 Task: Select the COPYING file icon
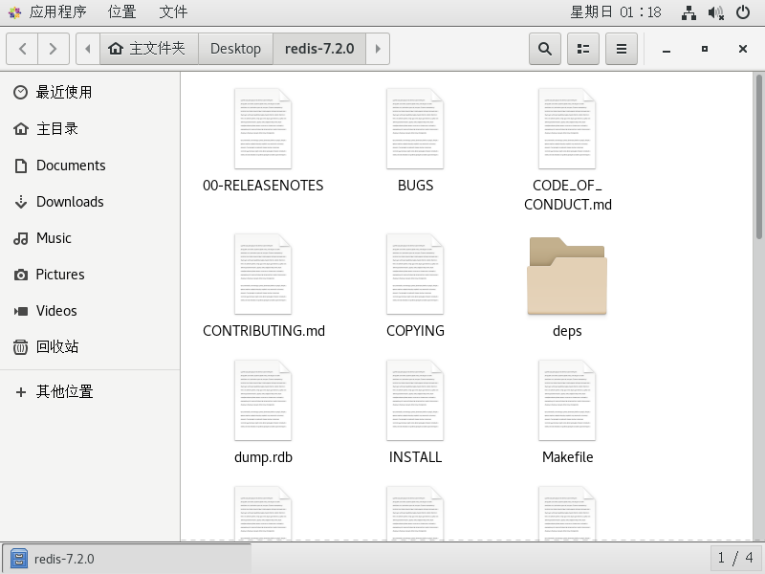coord(415,274)
